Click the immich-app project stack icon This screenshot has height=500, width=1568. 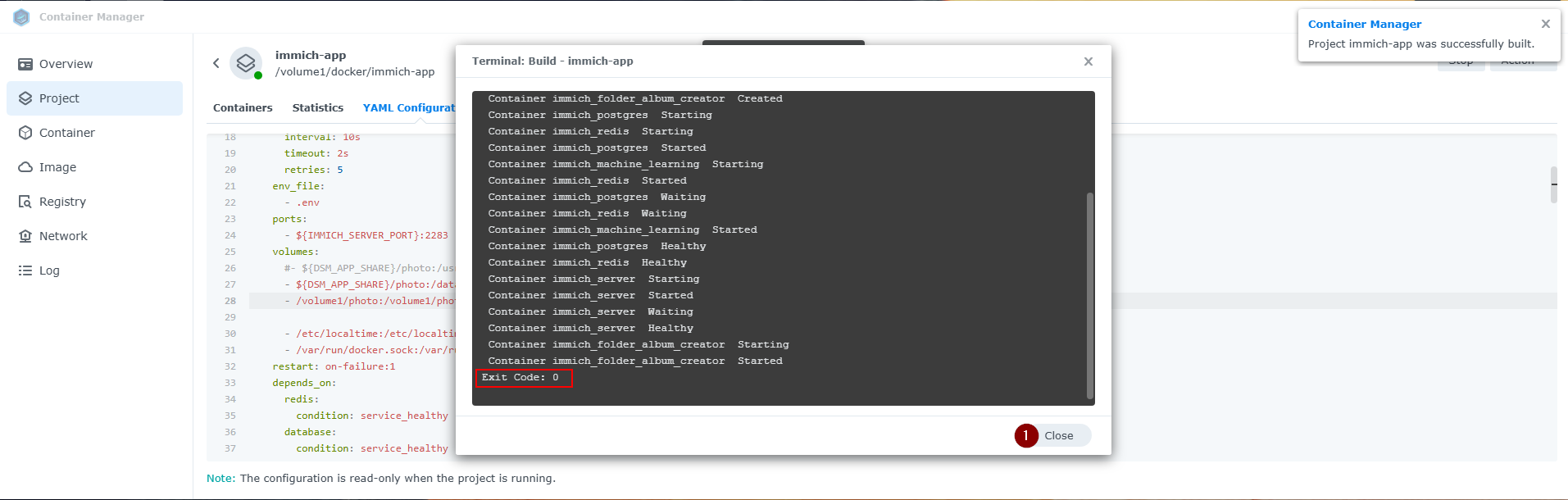pos(246,63)
